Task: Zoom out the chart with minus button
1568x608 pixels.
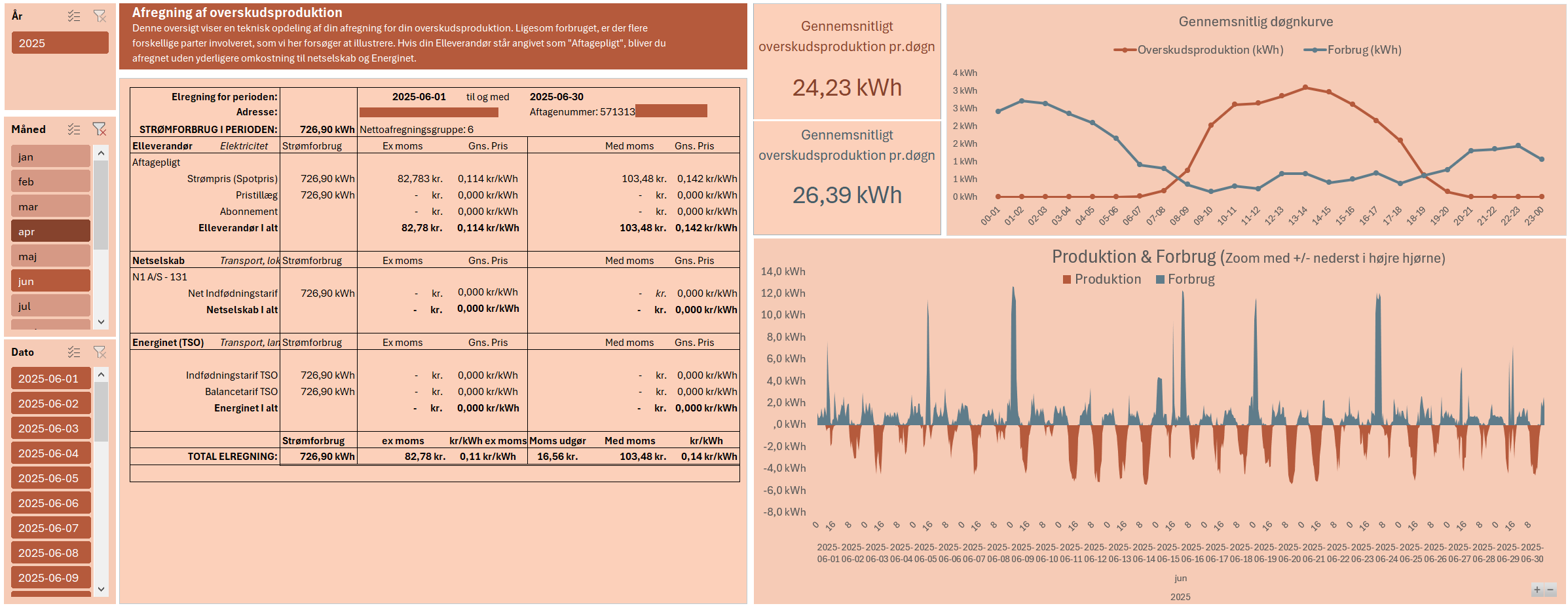Action: coord(1550,590)
